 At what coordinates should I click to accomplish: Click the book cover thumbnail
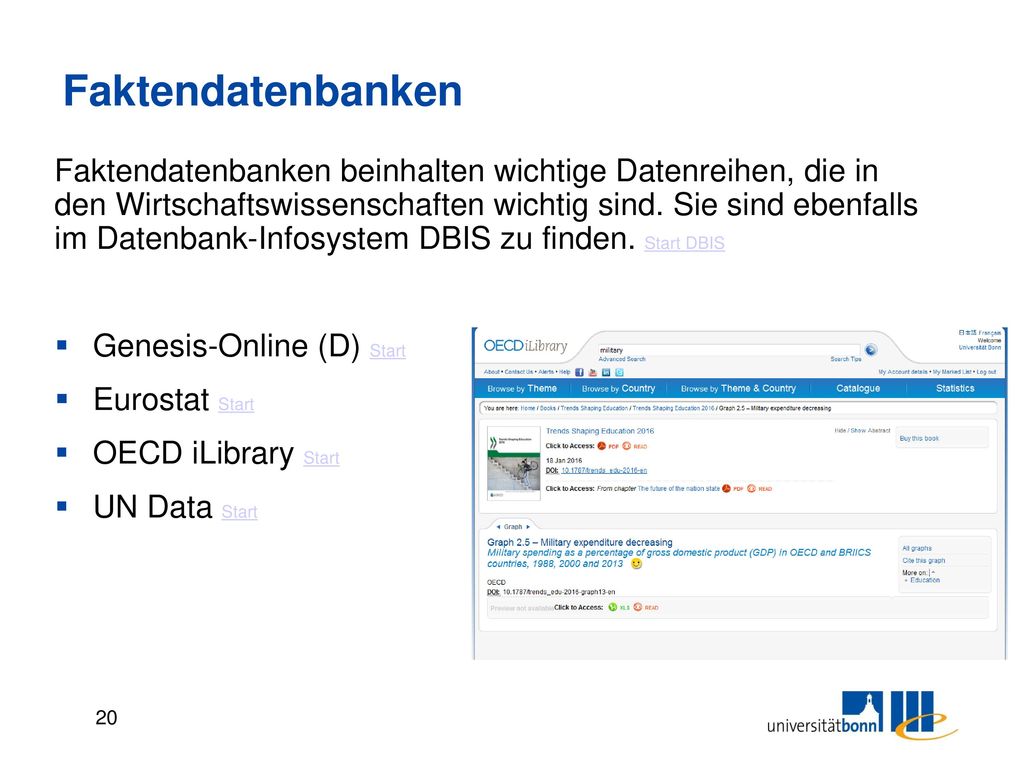pos(514,464)
